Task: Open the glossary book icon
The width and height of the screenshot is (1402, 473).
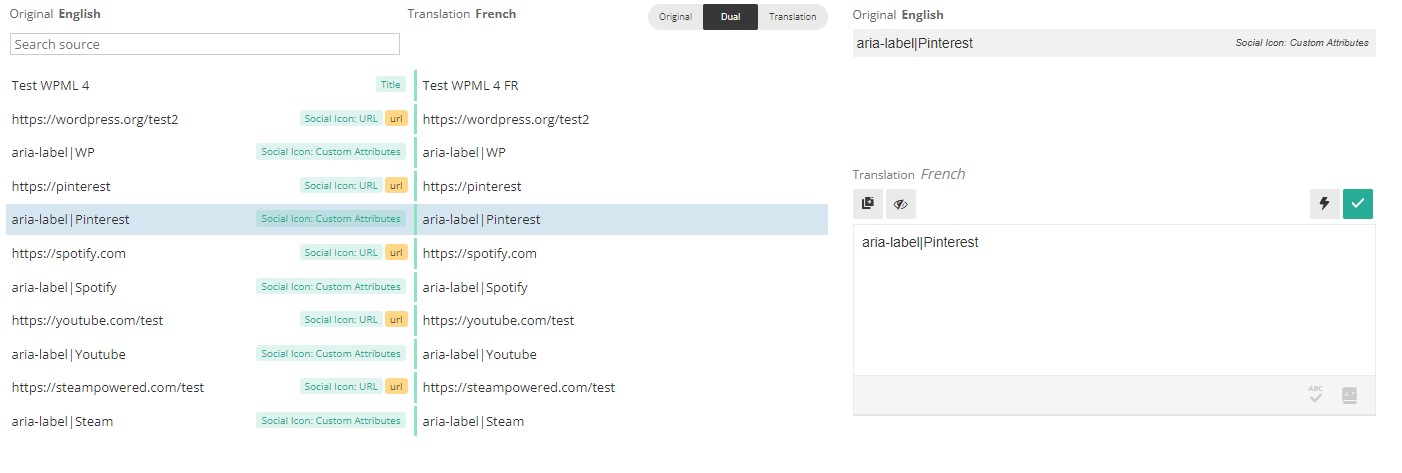Action: tap(1349, 395)
